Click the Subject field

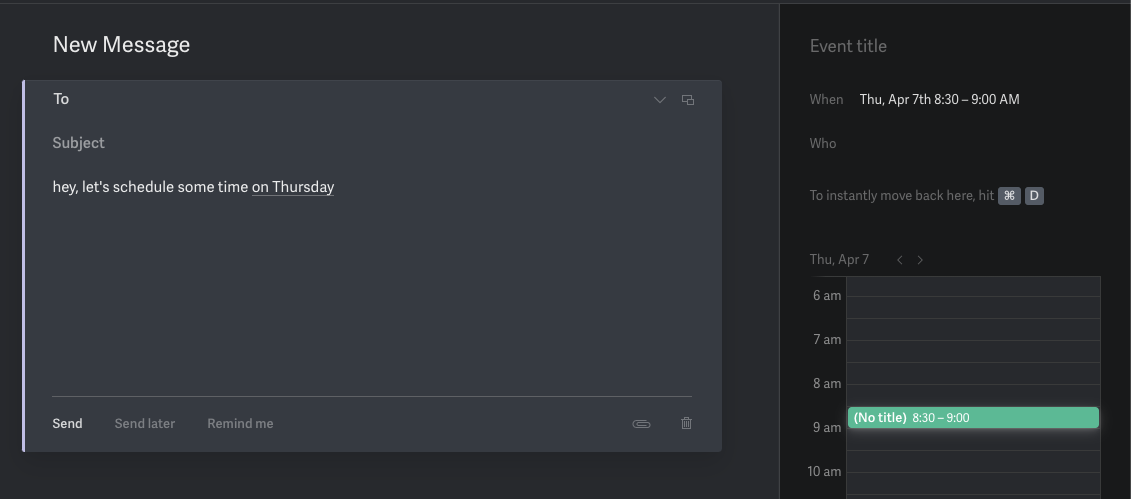click(x=350, y=143)
